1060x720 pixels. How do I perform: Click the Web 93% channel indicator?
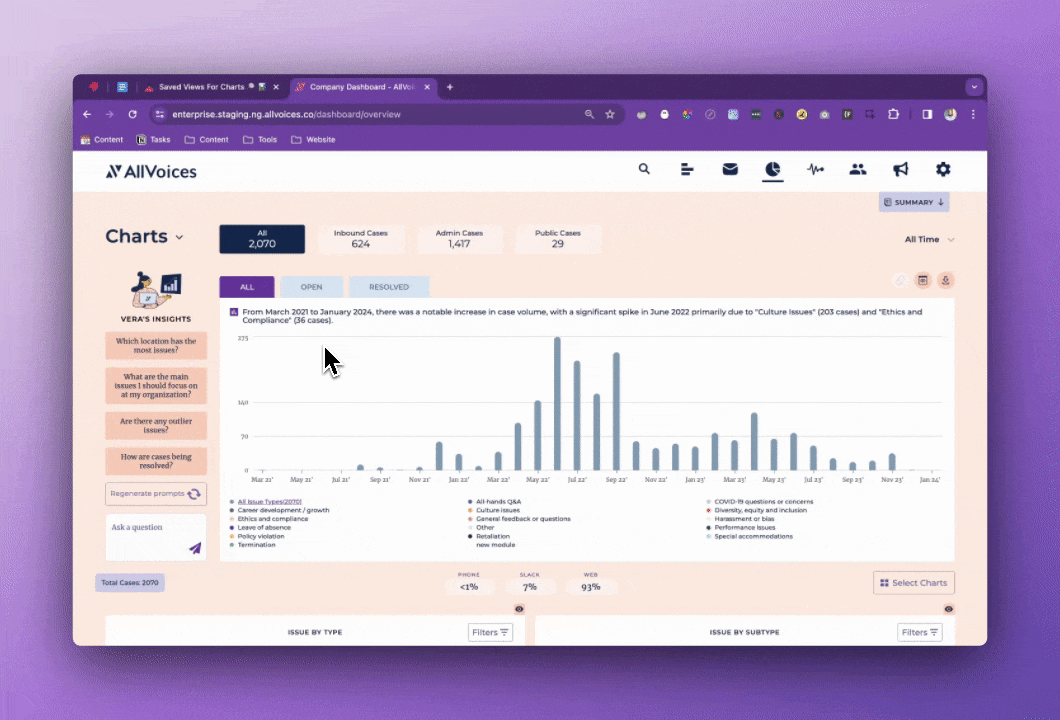pos(590,583)
